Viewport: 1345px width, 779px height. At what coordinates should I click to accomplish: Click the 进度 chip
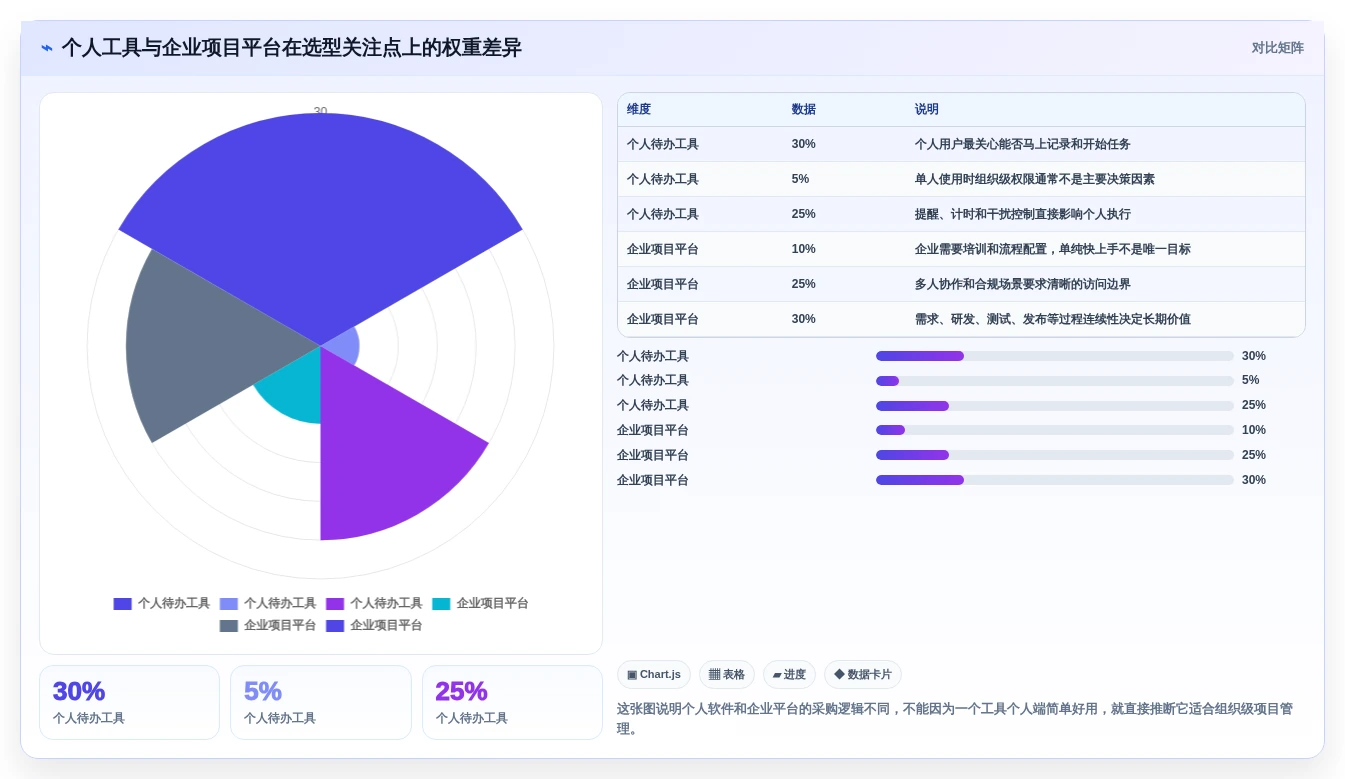click(x=789, y=675)
